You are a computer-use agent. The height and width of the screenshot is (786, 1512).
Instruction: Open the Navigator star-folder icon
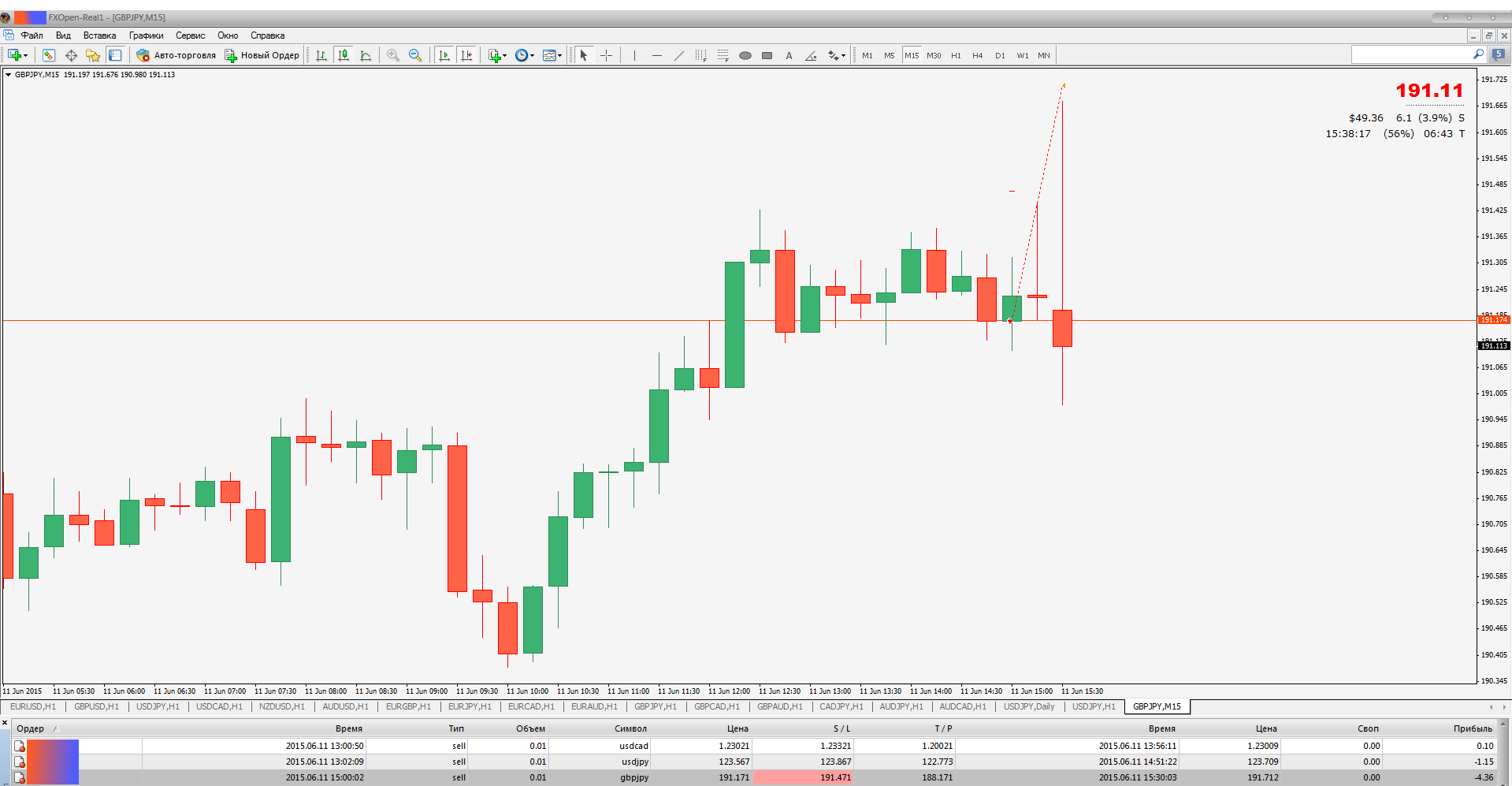(93, 55)
